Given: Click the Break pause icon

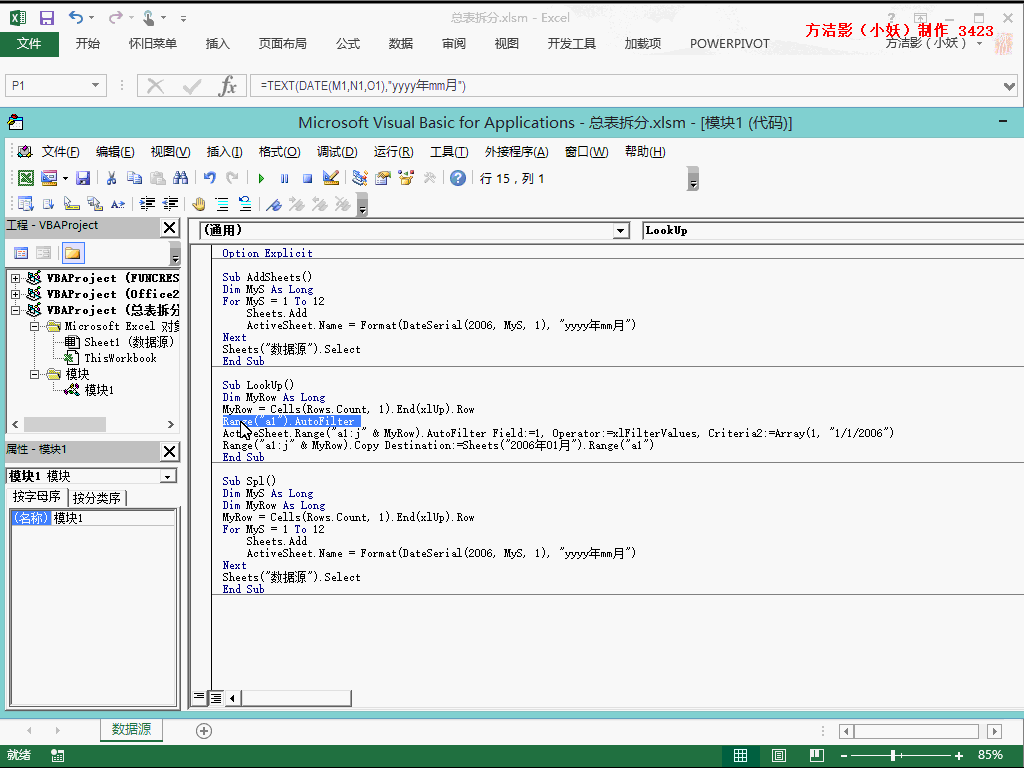Looking at the screenshot, I should [x=285, y=178].
